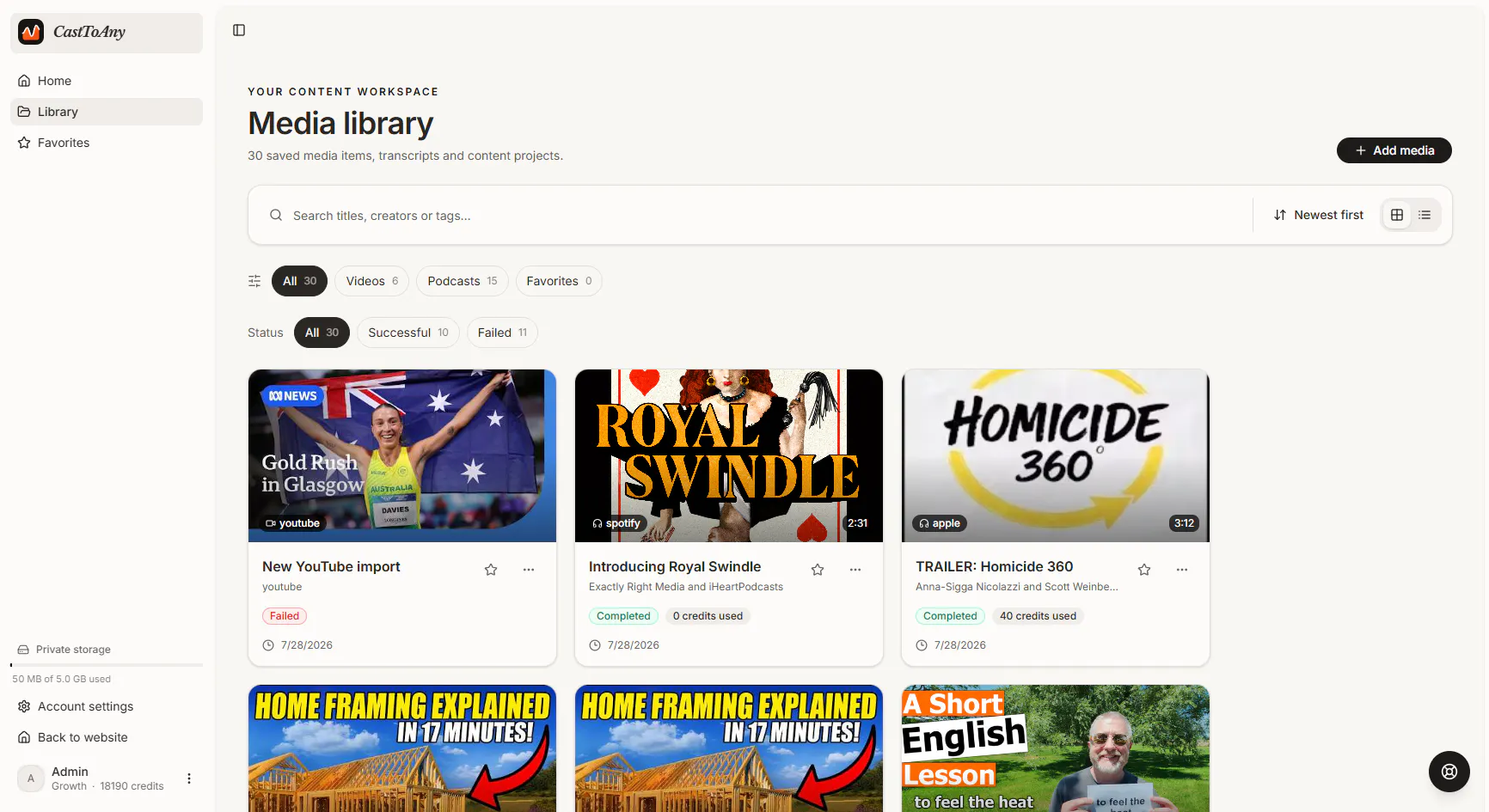Click the Introducing Royal Swindle title

(x=675, y=567)
